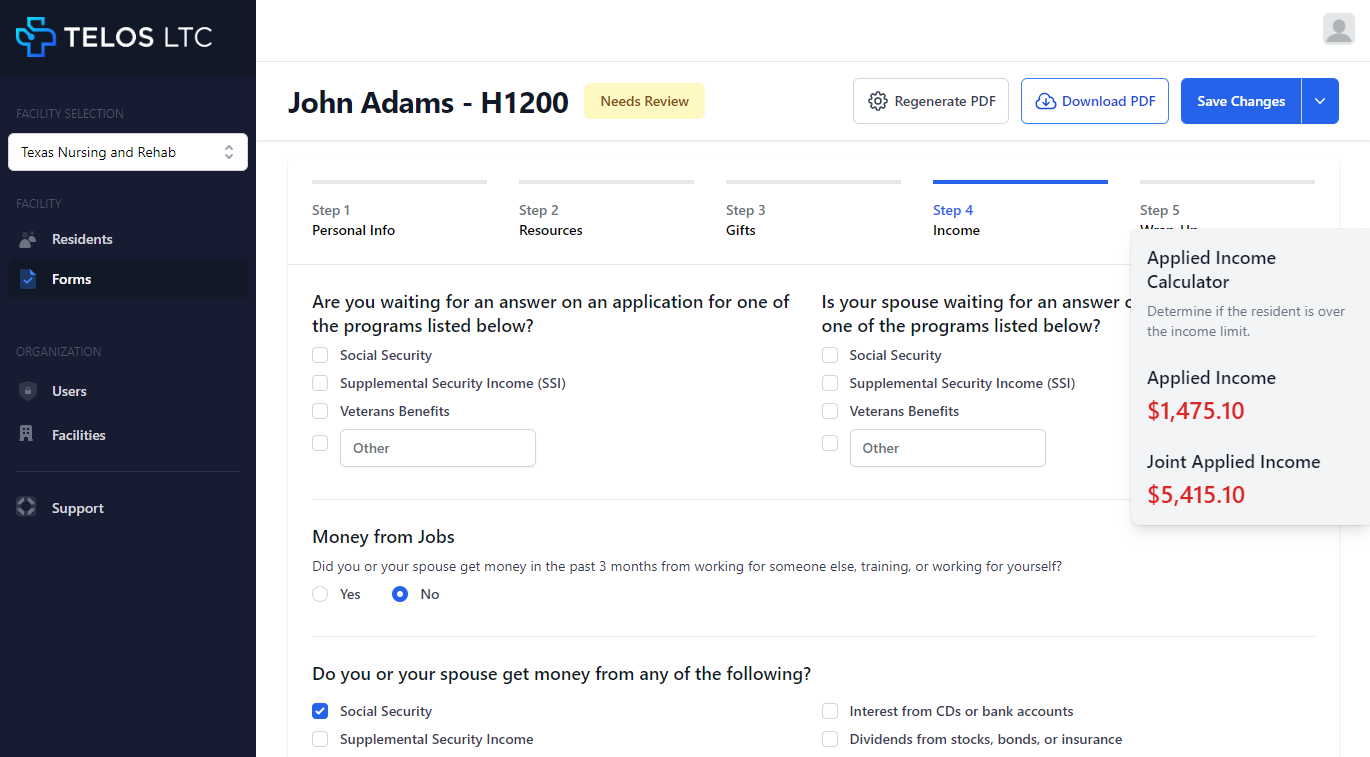Viewport: 1370px width, 757px height.
Task: Check spouse's Veterans Benefits checkbox
Action: point(830,411)
